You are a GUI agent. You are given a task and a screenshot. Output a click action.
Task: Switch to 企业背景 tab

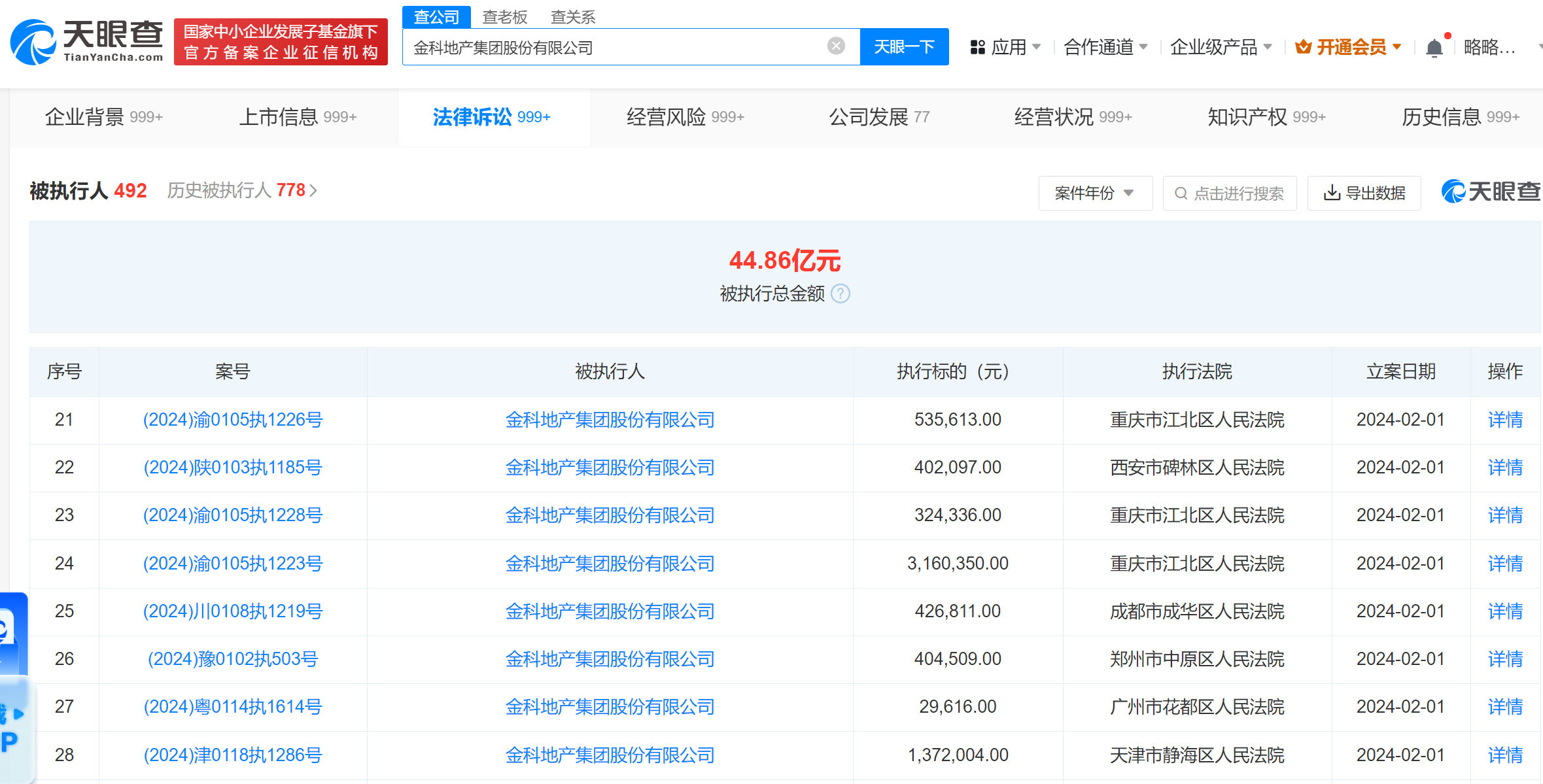pos(104,117)
